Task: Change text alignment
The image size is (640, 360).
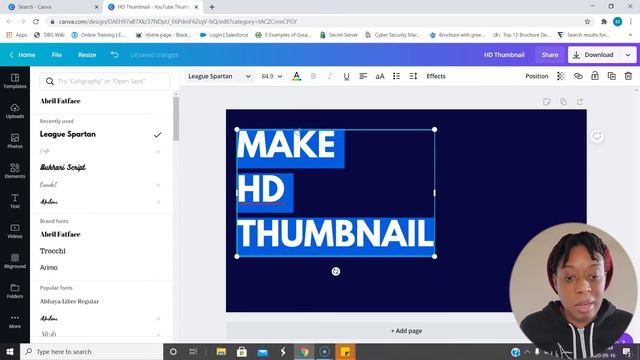Action: point(363,76)
